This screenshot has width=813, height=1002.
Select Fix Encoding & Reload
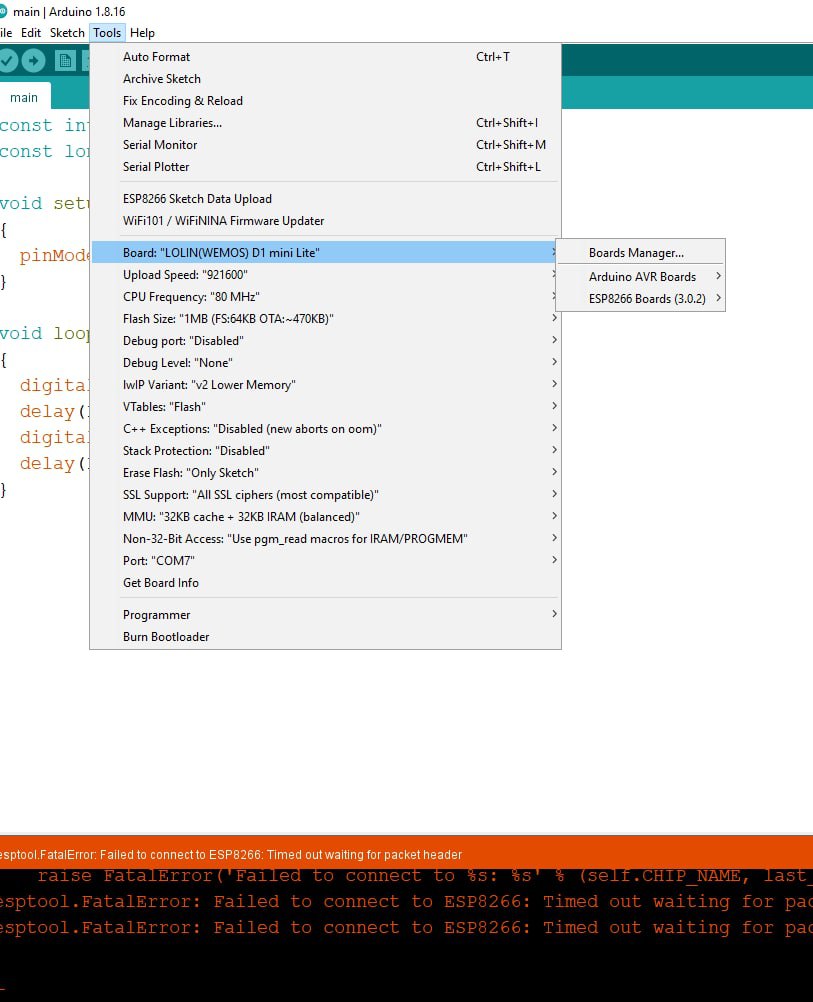(325, 101)
